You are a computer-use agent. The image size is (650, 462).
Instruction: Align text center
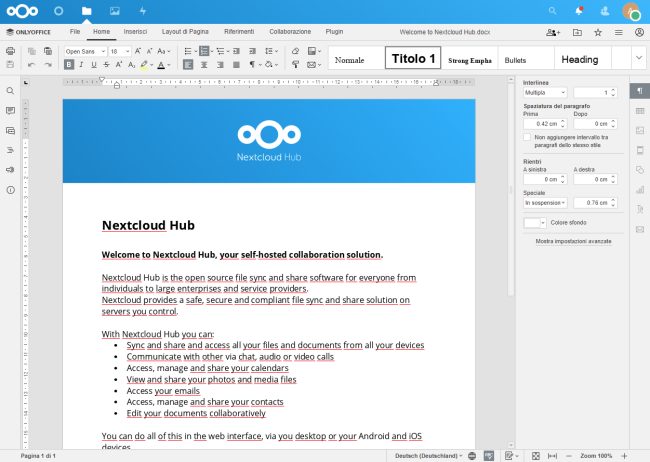pos(204,65)
